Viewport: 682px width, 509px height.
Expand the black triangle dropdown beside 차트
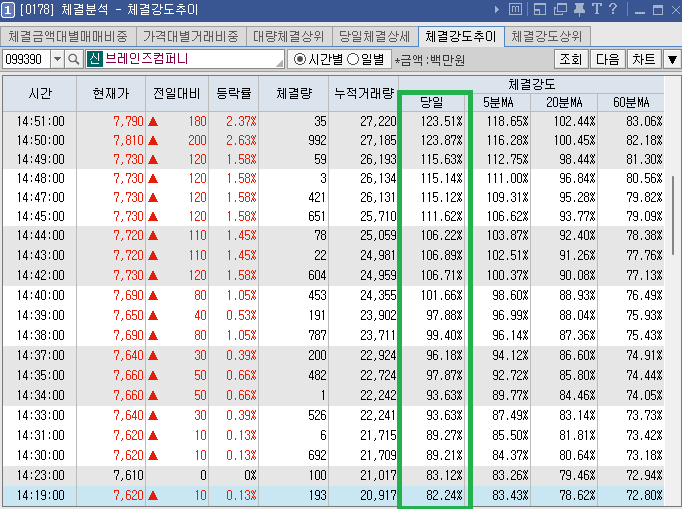point(672,59)
